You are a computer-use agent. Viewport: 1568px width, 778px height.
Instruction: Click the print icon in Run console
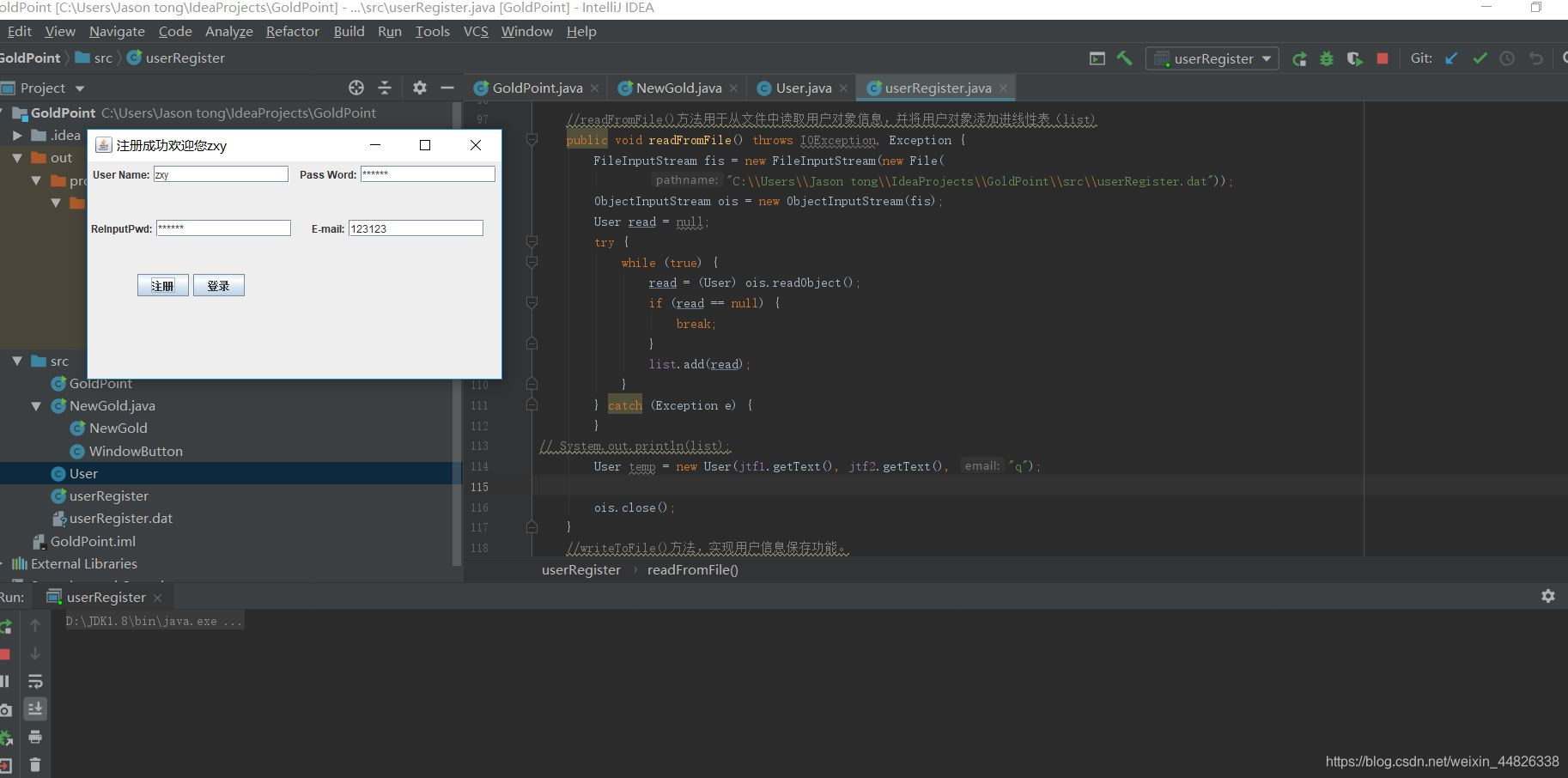click(x=35, y=737)
